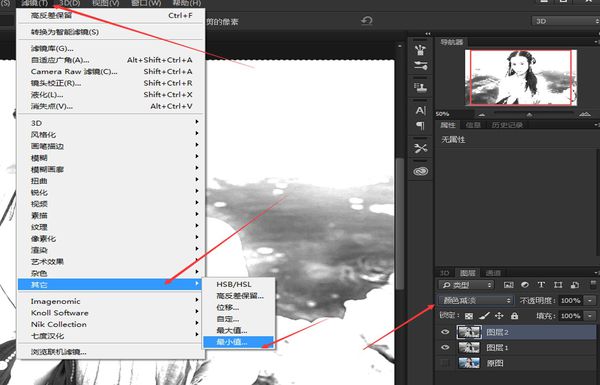
Task: Show the 原图 layer visibility box
Action: [x=445, y=363]
